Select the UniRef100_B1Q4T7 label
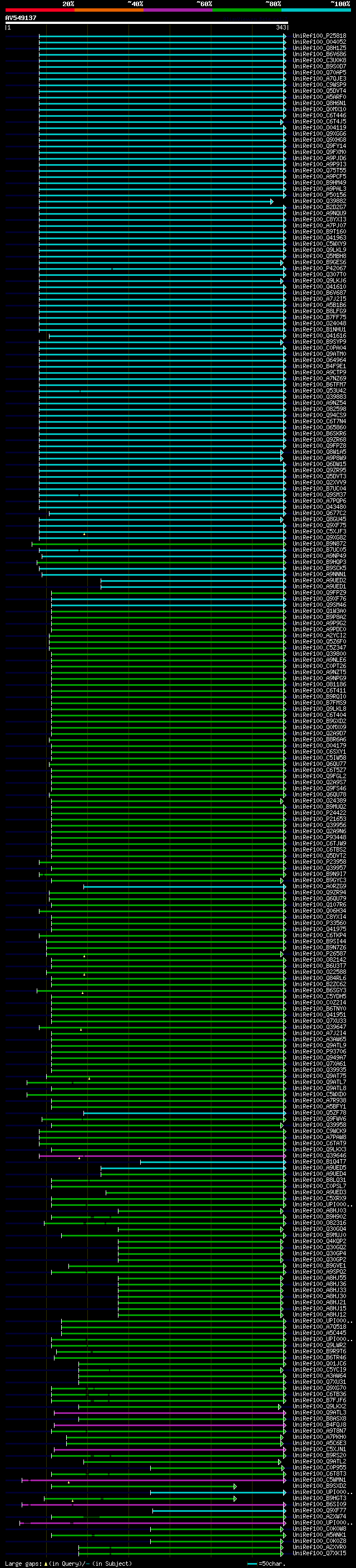Screen dimensions: 356x1568 pyautogui.click(x=319, y=1161)
